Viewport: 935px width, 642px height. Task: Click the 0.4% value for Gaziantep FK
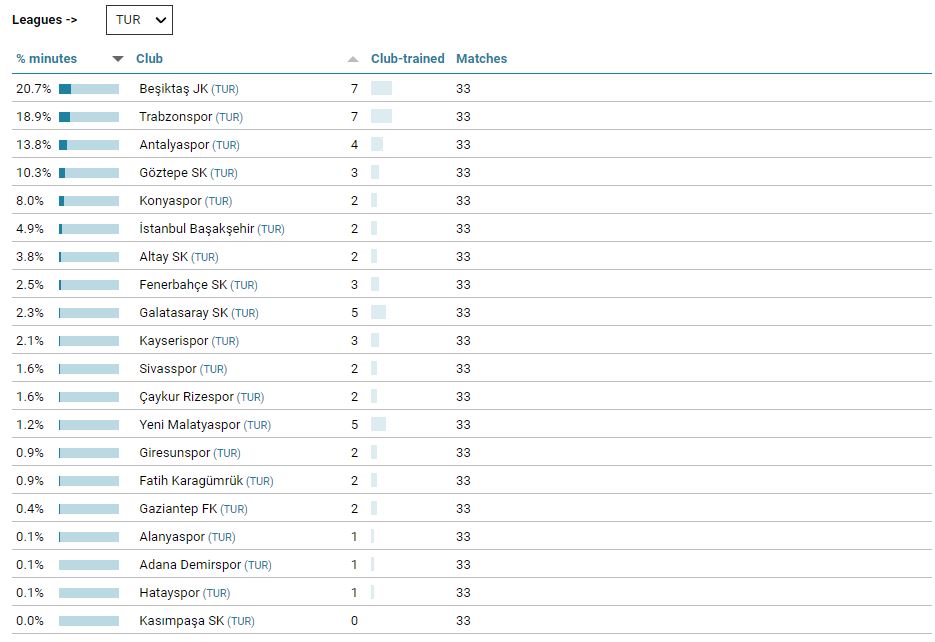point(30,509)
